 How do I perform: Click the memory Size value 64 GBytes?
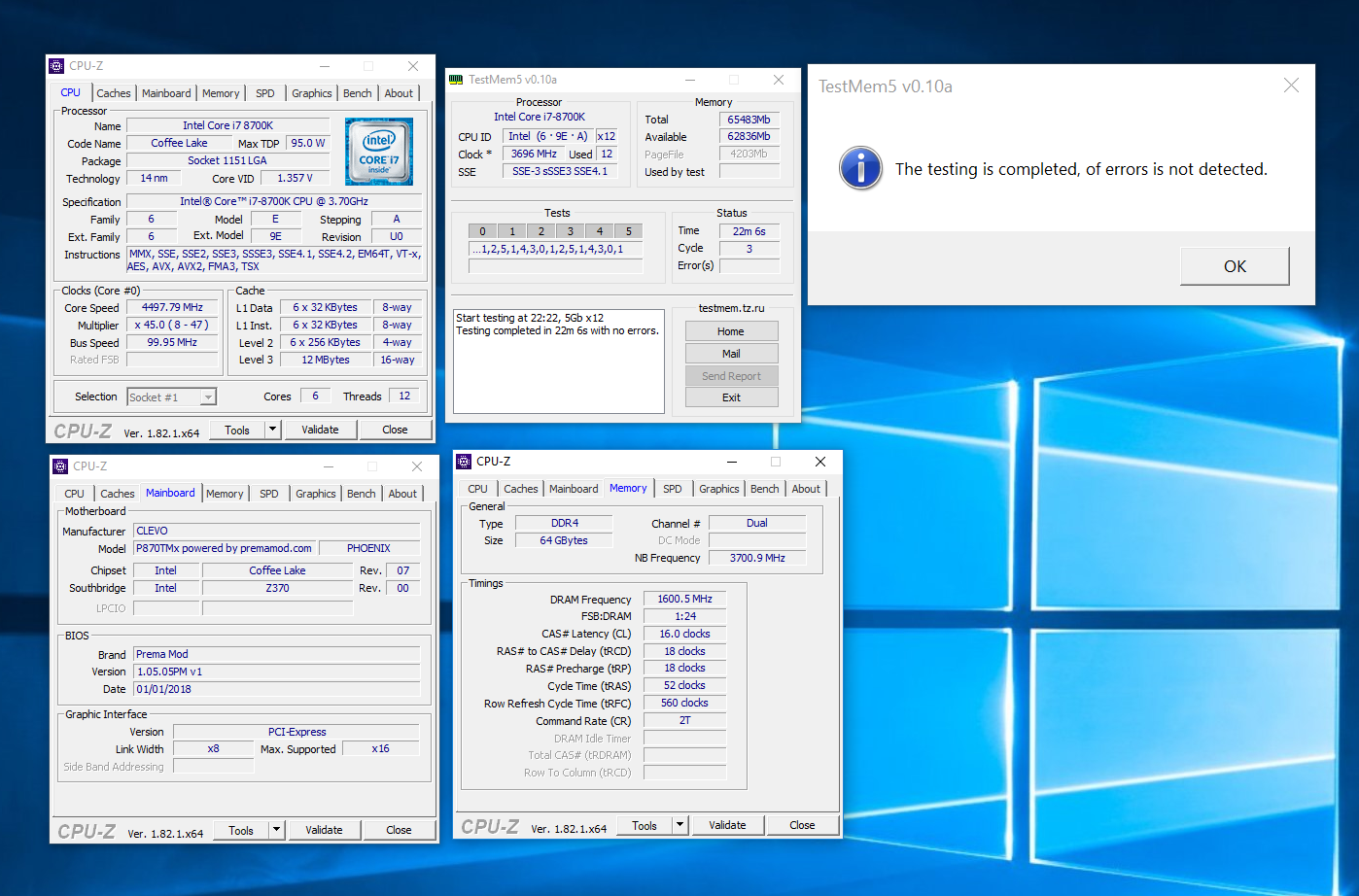click(564, 540)
